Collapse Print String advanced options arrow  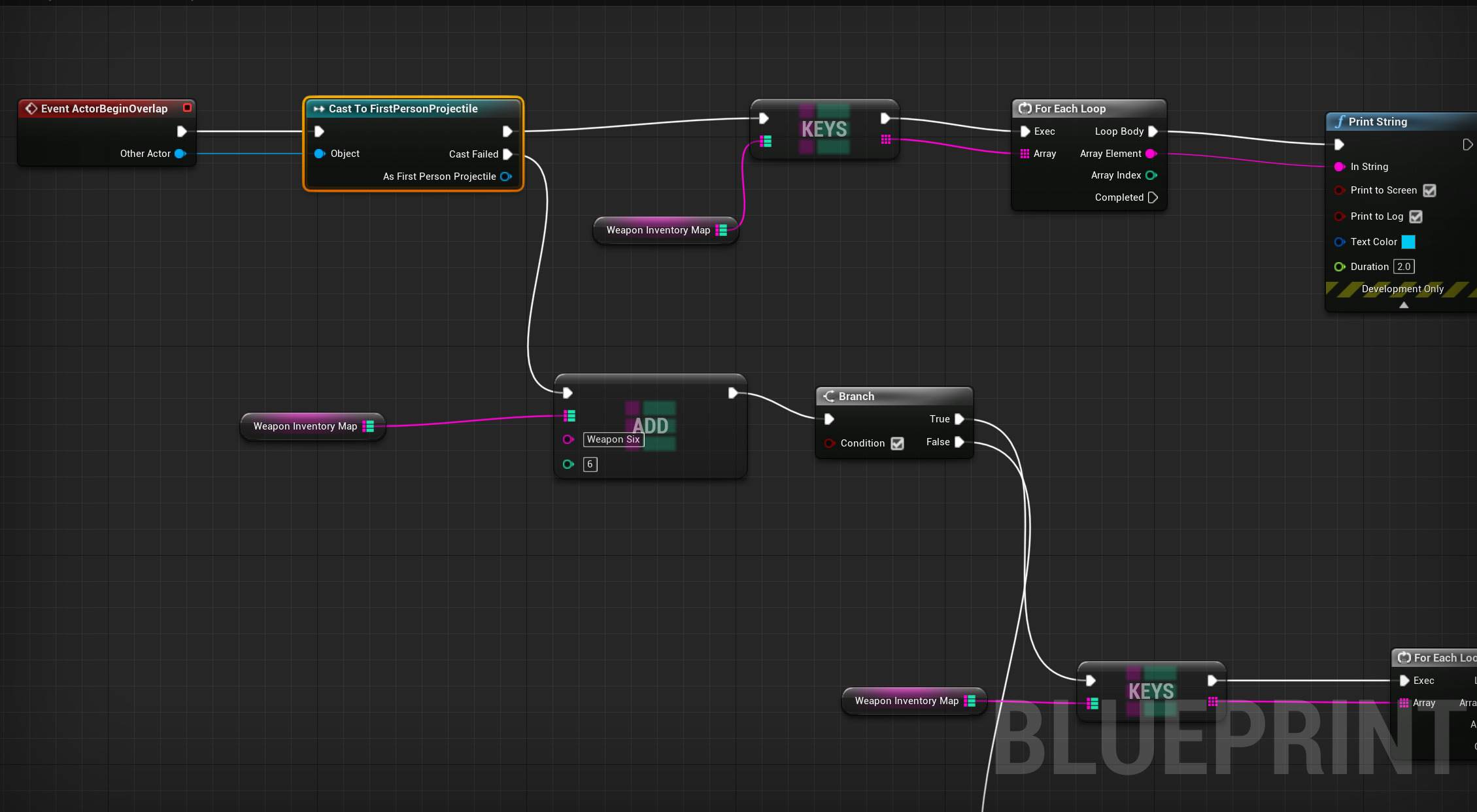click(1404, 305)
